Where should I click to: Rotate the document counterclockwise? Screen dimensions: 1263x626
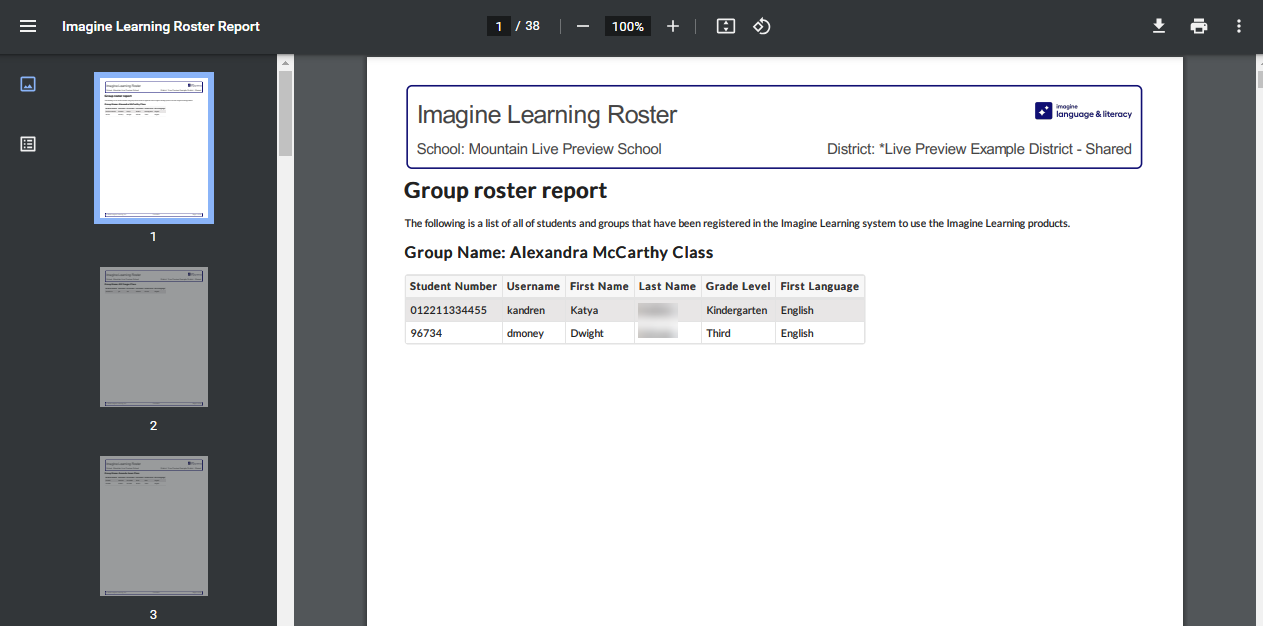pos(761,26)
